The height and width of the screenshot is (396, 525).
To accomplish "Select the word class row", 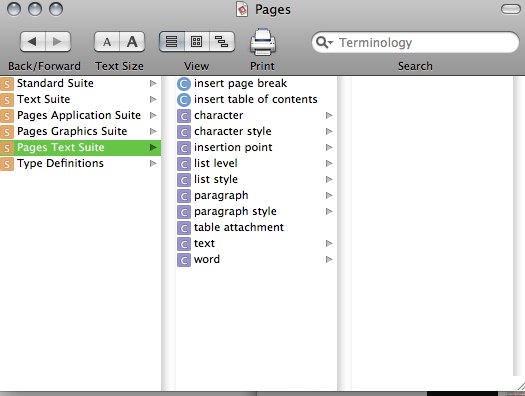I will click(256, 260).
